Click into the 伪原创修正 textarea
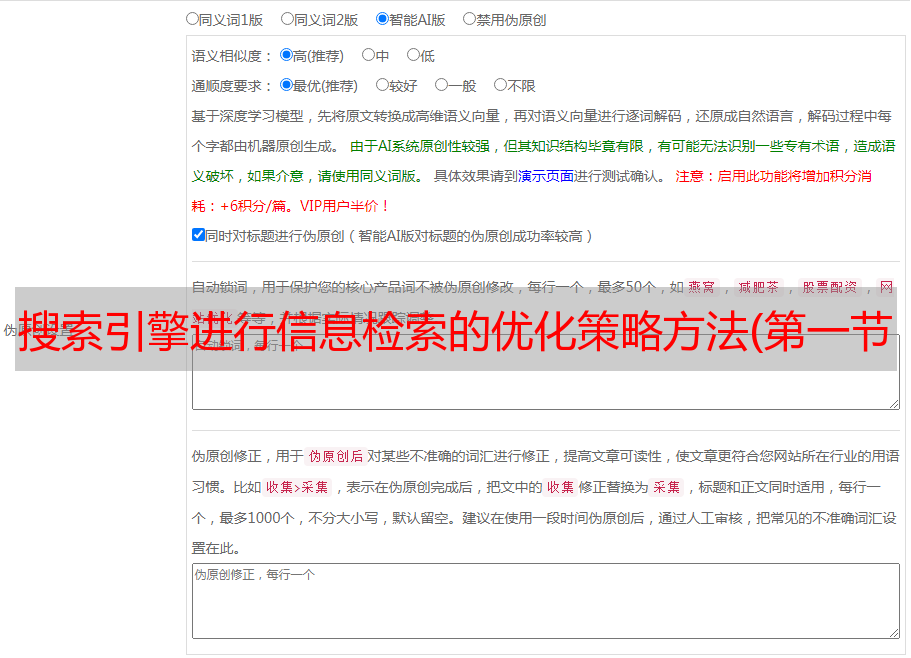 click(546, 601)
